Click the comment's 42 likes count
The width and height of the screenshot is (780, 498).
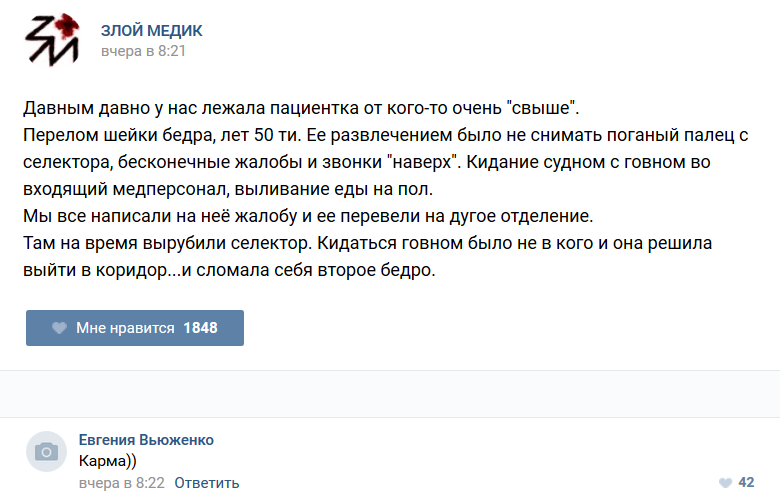pyautogui.click(x=746, y=482)
